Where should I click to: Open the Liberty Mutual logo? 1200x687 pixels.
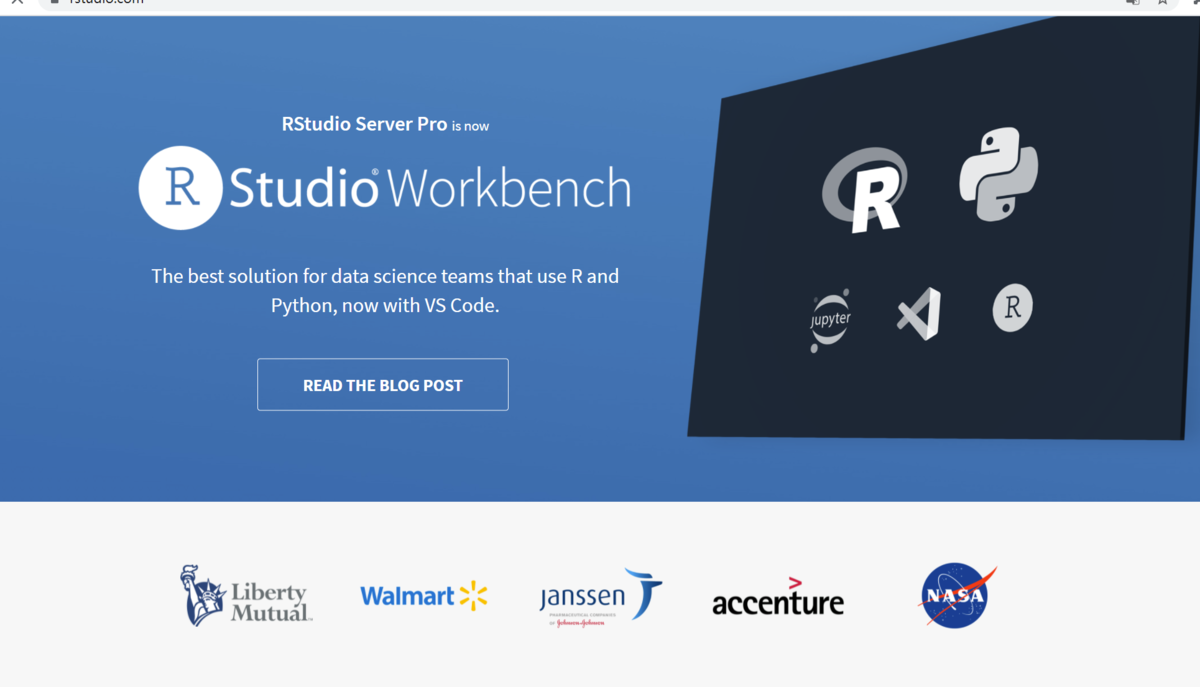pyautogui.click(x=246, y=595)
